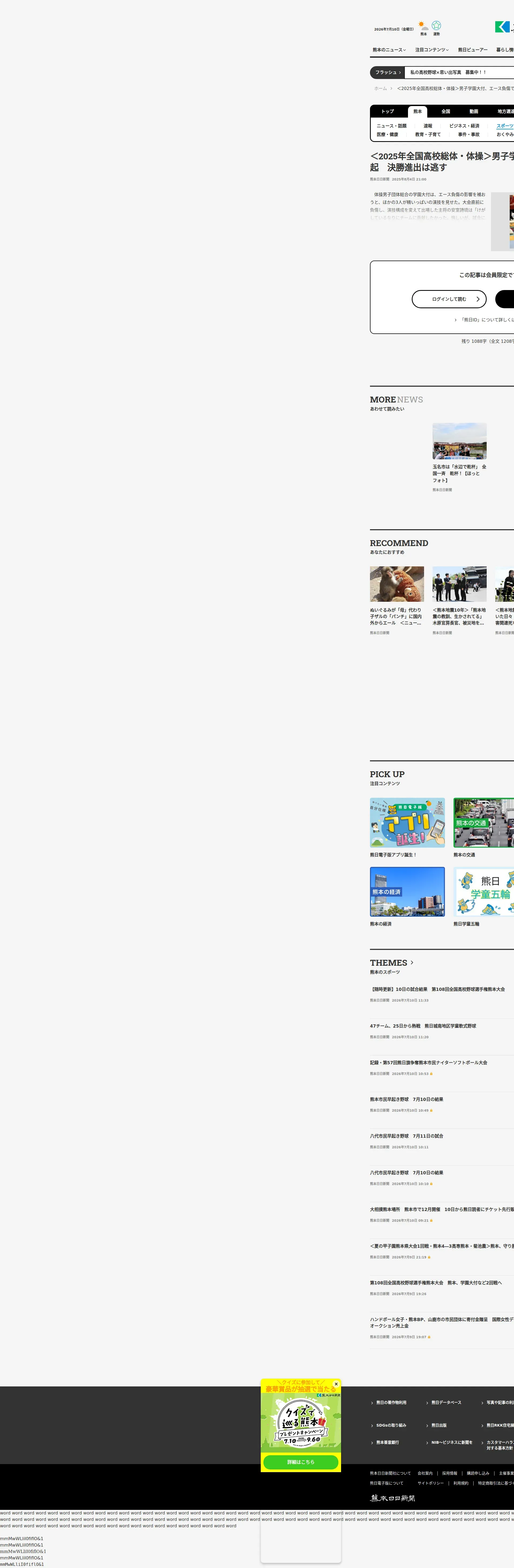The image size is (514, 1568).
Task: Click the lock icon on the 21:19 article
Action: pos(429,1257)
